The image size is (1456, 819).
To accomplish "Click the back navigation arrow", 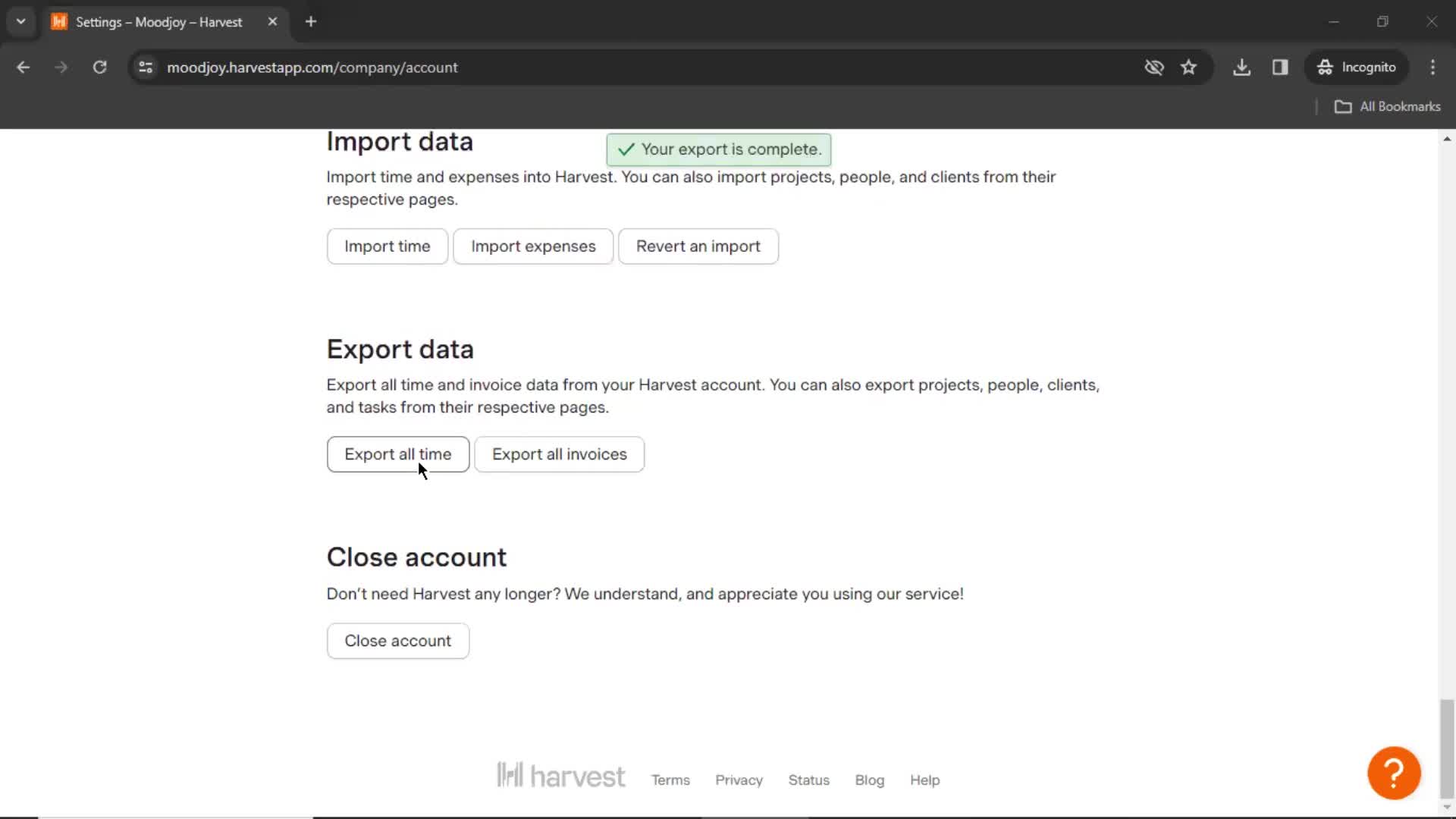I will [x=23, y=67].
